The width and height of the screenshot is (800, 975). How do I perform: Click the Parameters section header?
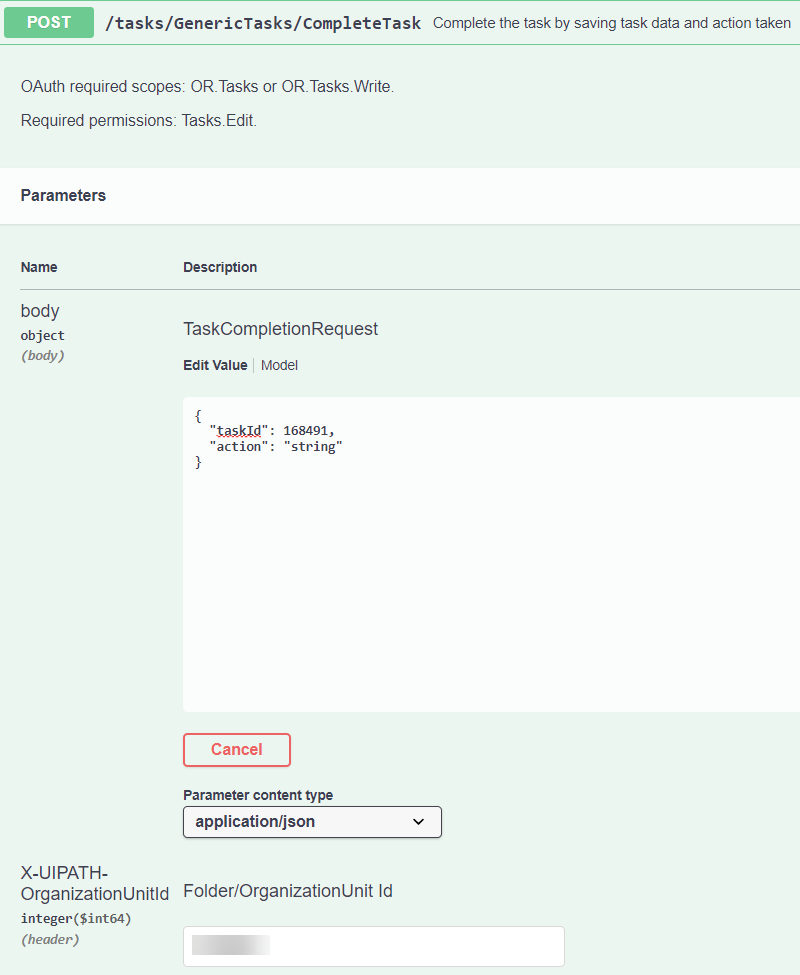63,196
